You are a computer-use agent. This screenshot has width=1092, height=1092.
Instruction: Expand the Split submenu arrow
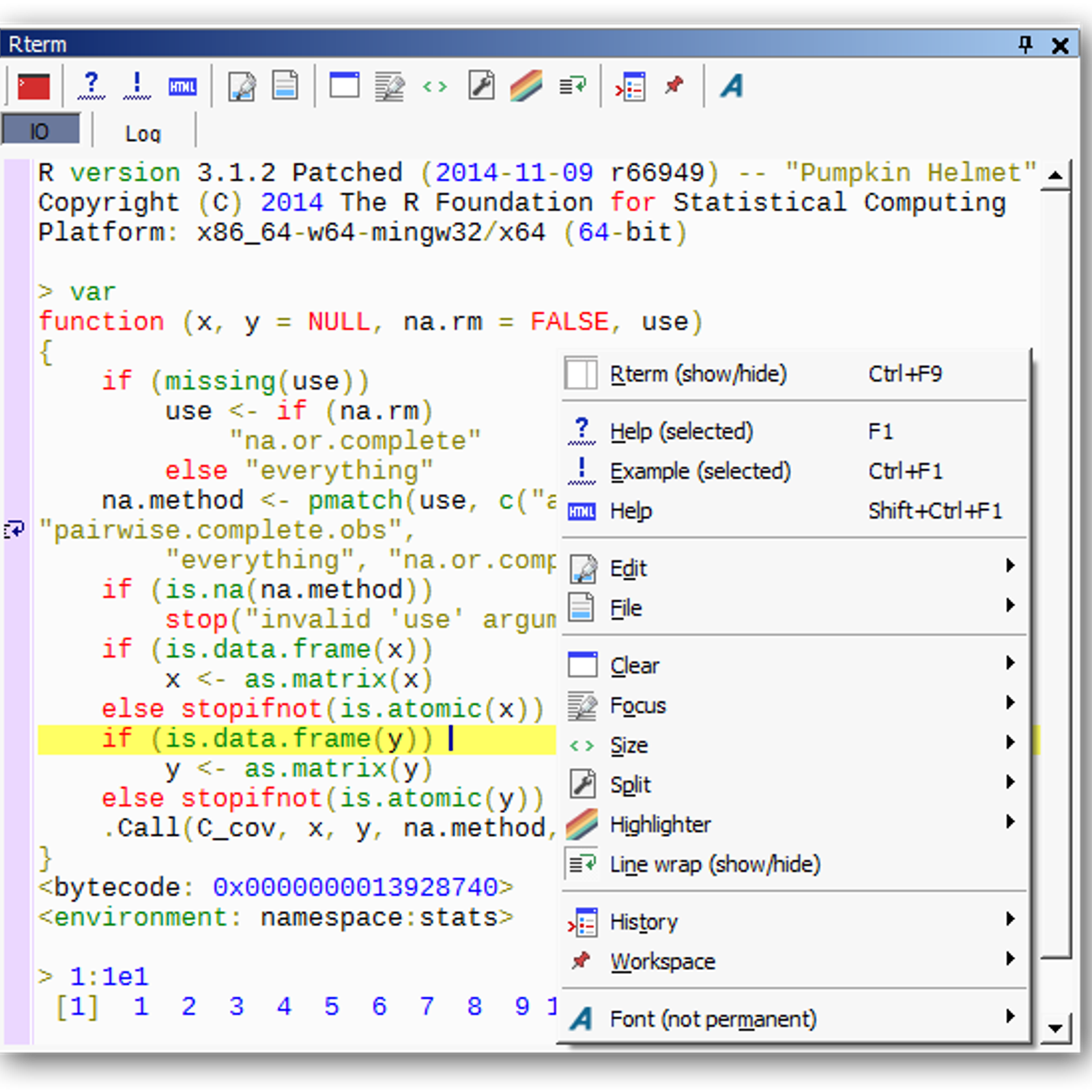[1010, 781]
